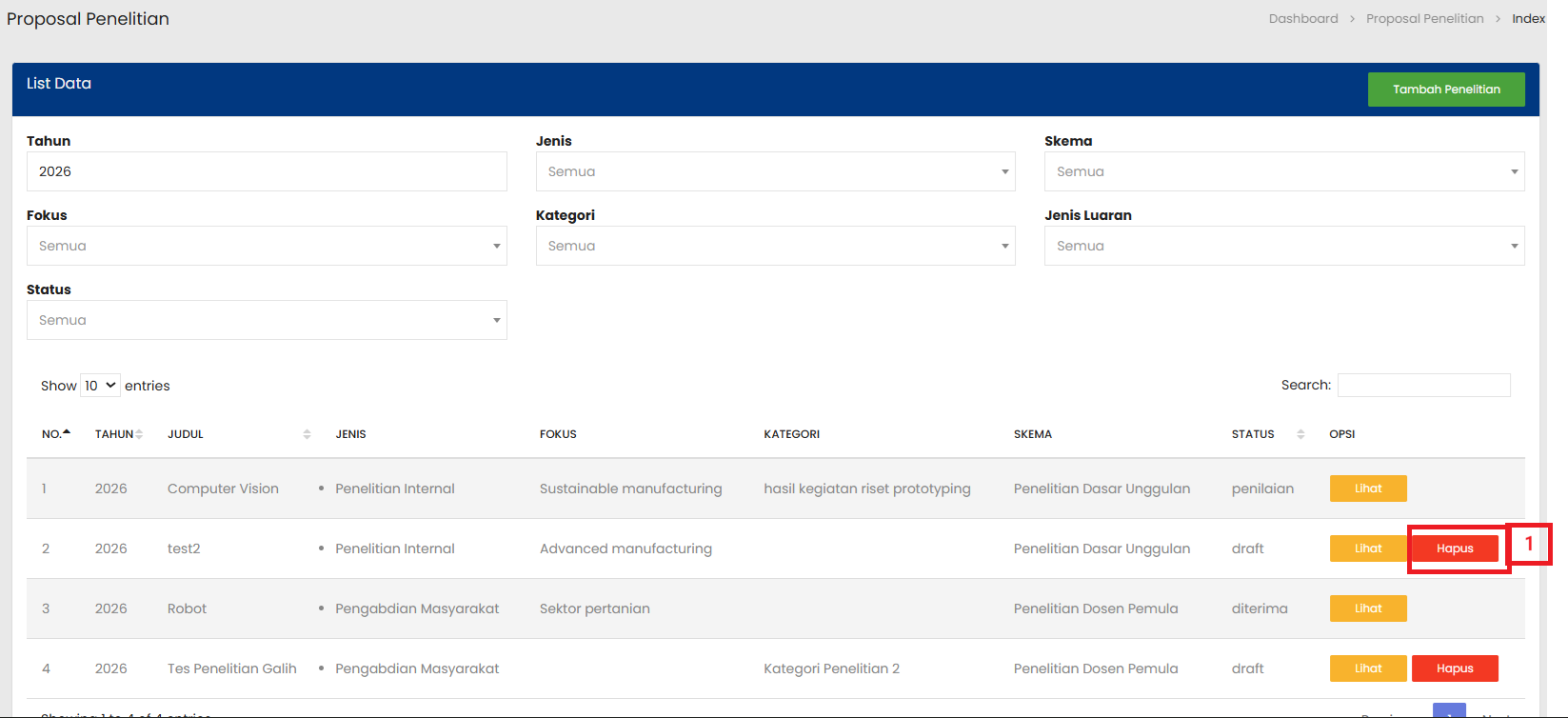
Task: Click Lihat for Computer Vision row
Action: (1367, 489)
